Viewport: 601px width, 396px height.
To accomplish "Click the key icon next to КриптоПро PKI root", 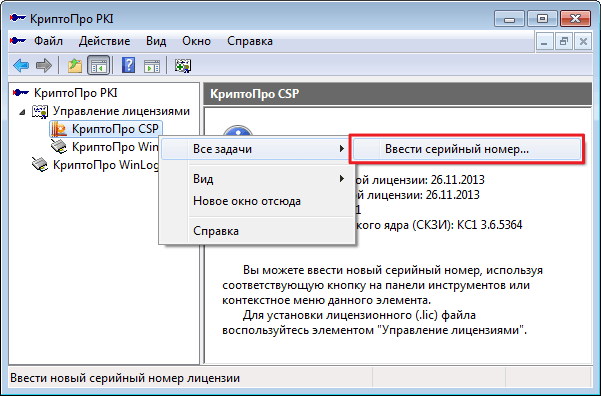I will click(21, 93).
